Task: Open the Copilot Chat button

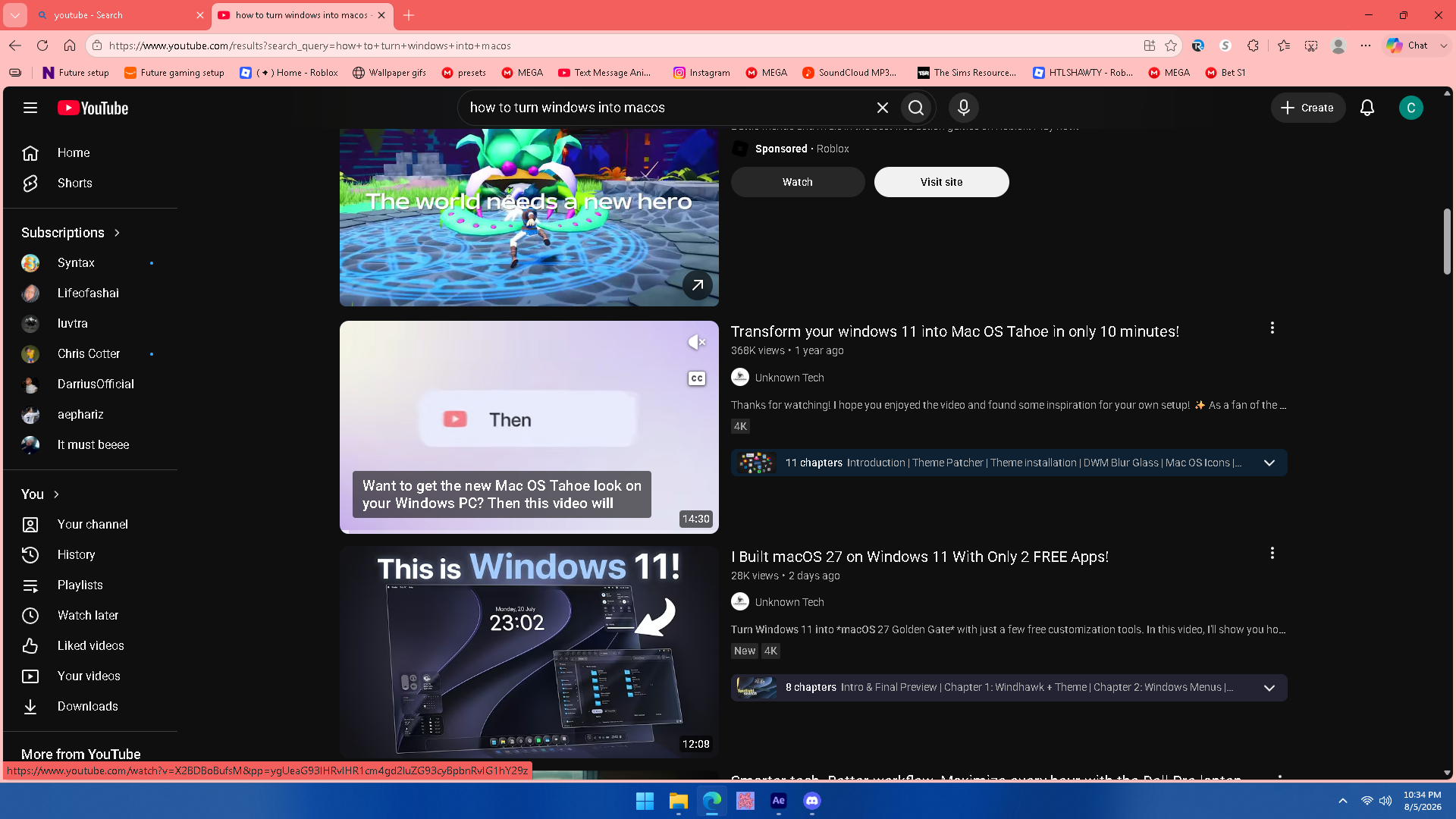Action: pos(1407,45)
